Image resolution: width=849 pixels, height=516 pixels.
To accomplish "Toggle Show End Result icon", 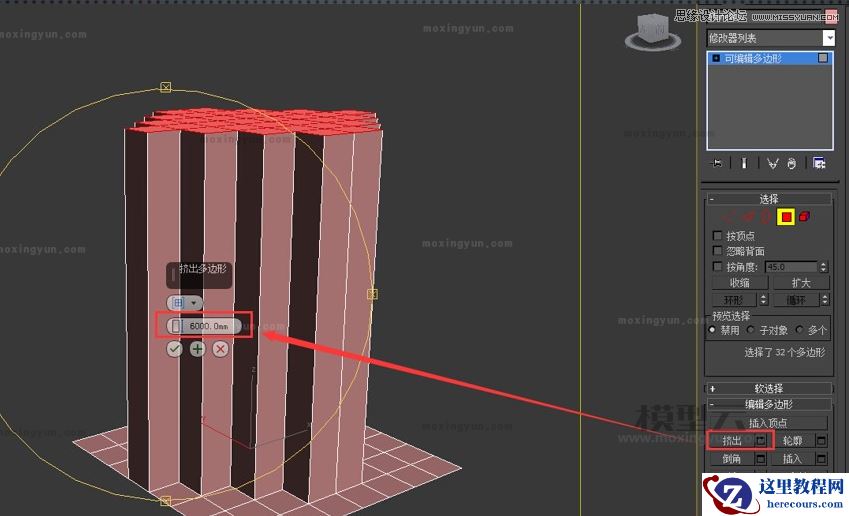I will click(x=744, y=163).
